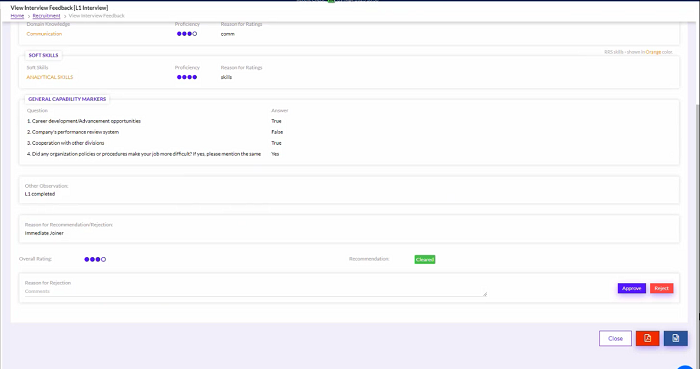Go to Home via breadcrumb
The width and height of the screenshot is (700, 369).
(x=17, y=16)
